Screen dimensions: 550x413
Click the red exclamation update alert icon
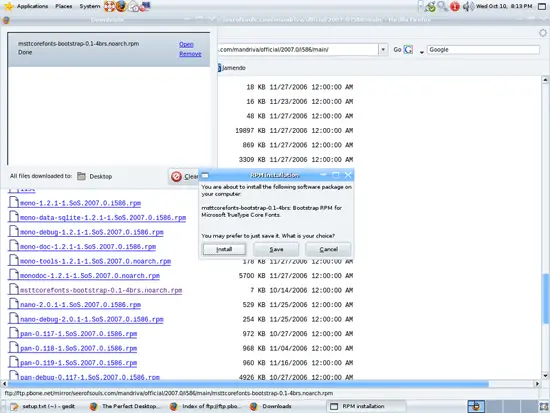pyautogui.click(x=455, y=6)
